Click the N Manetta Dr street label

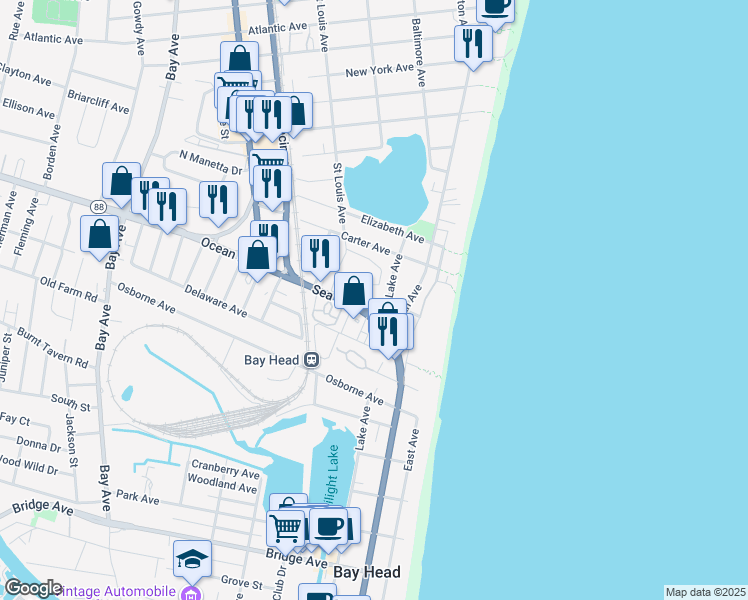(x=211, y=162)
